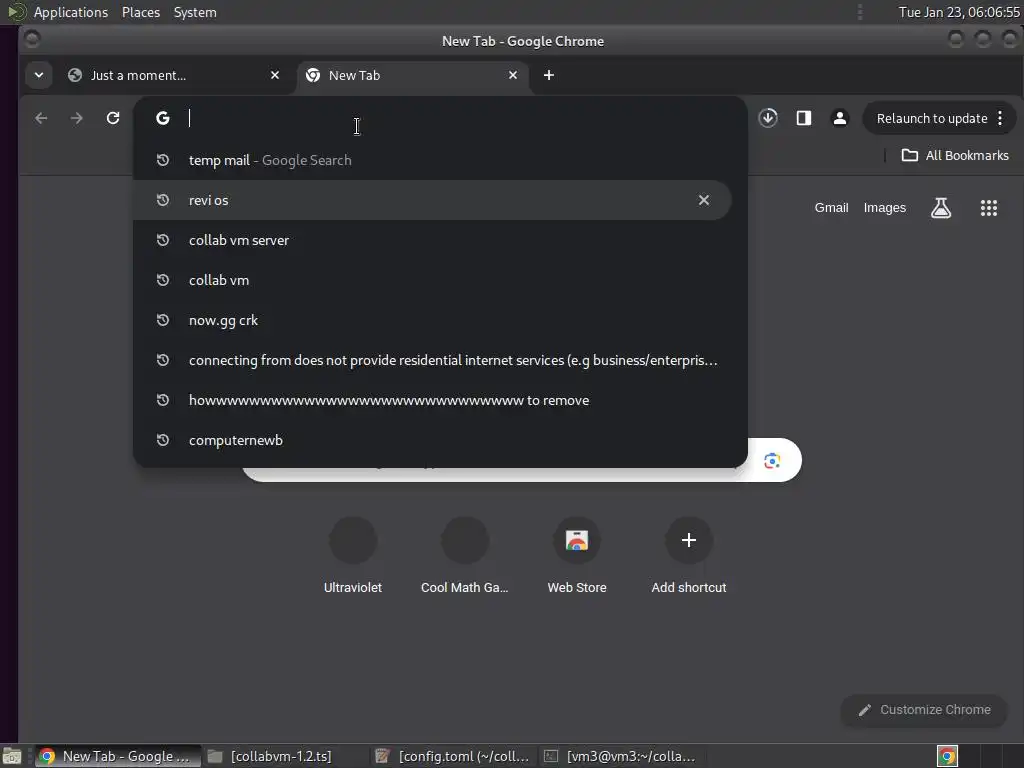The image size is (1024, 768).
Task: Pick the 'howwww... to remove' suggestion
Action: click(432, 400)
